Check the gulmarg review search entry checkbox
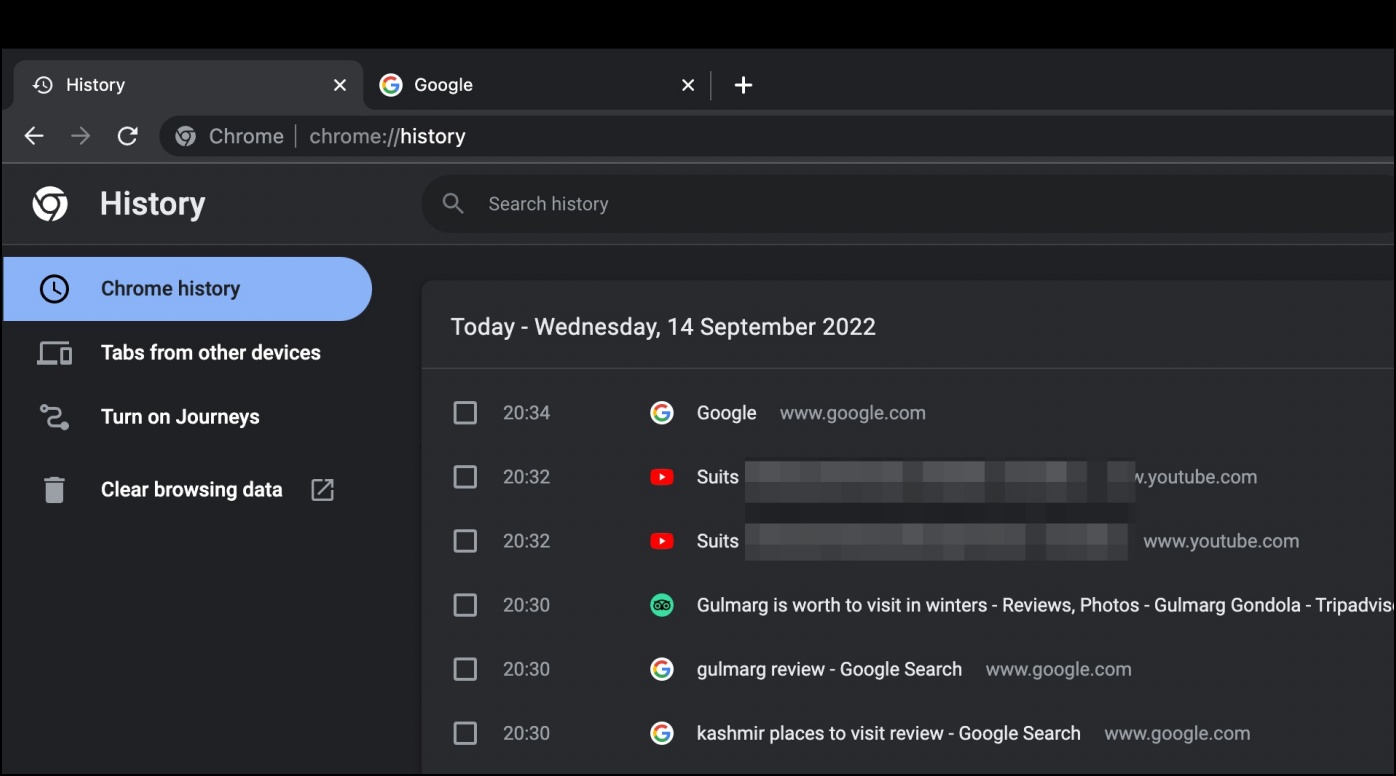Screen dimensions: 1396x776 click(465, 669)
